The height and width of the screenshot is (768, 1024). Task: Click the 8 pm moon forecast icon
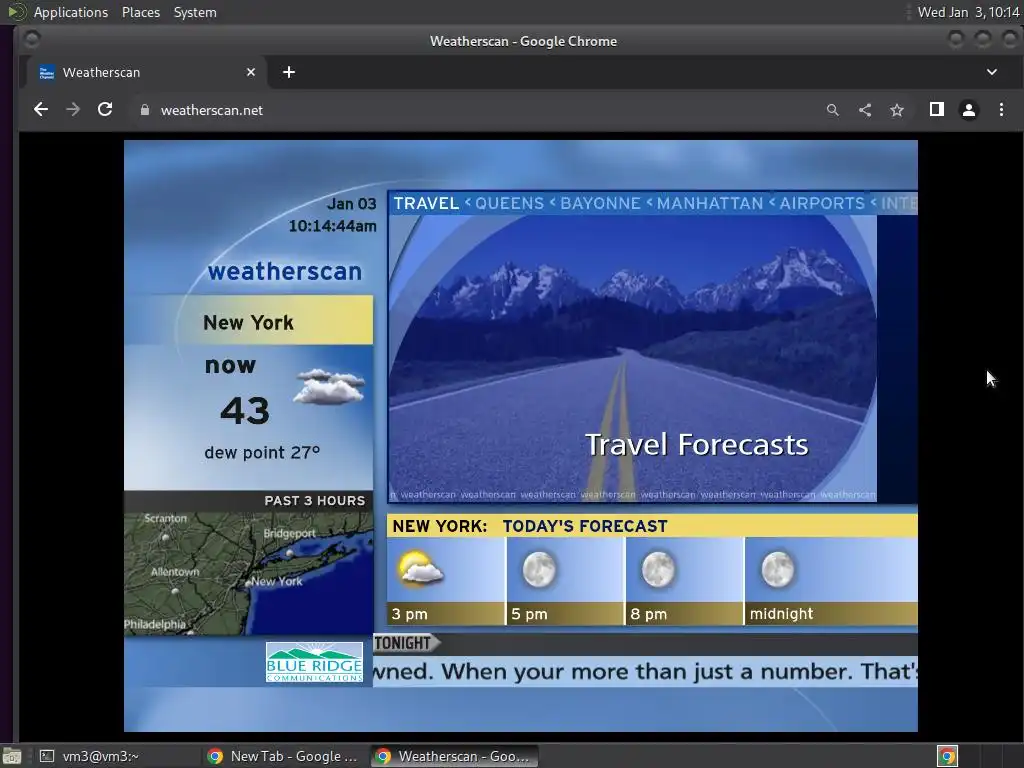pos(658,569)
